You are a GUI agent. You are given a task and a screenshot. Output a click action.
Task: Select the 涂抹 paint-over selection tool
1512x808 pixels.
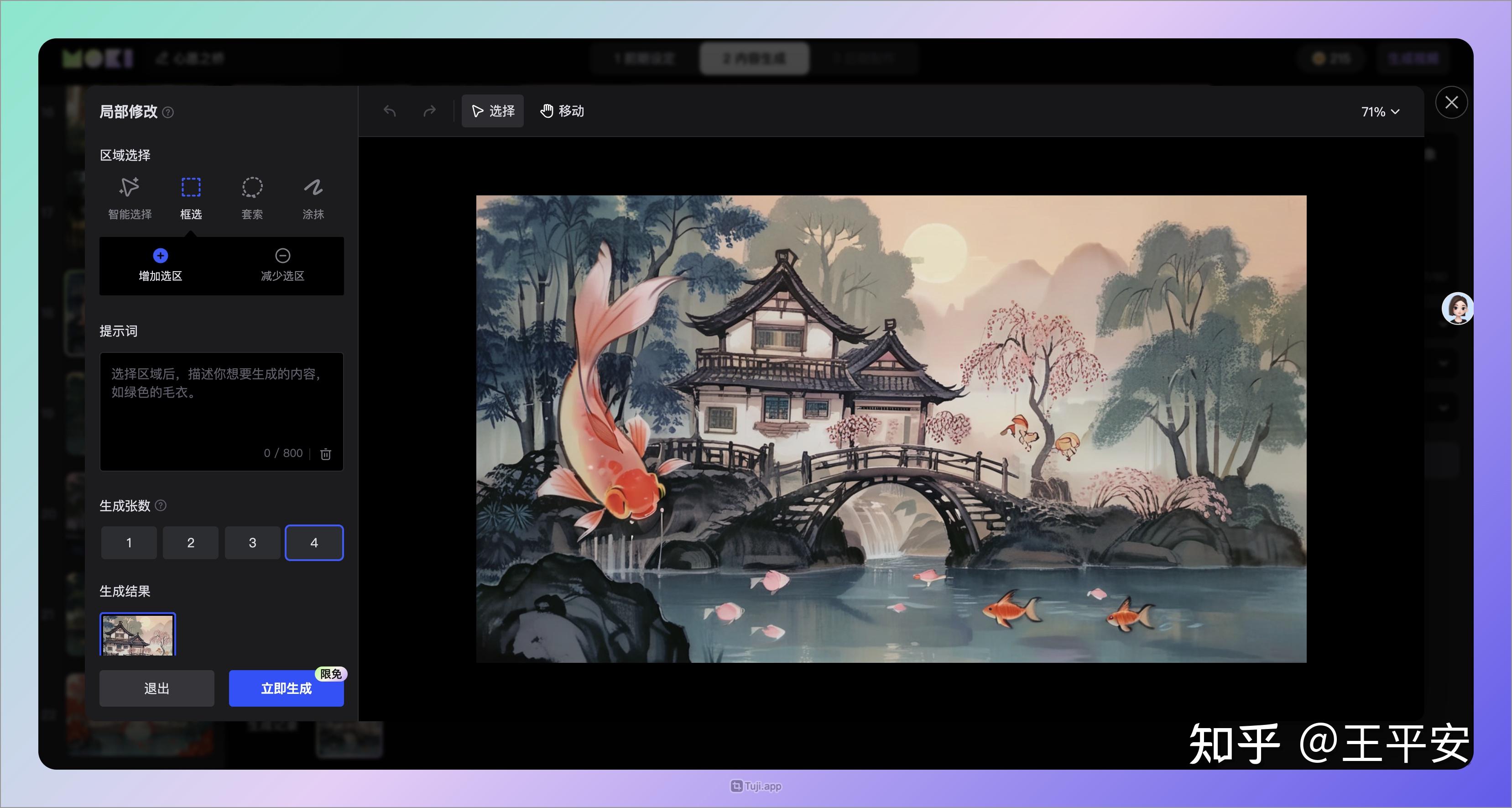pyautogui.click(x=313, y=197)
